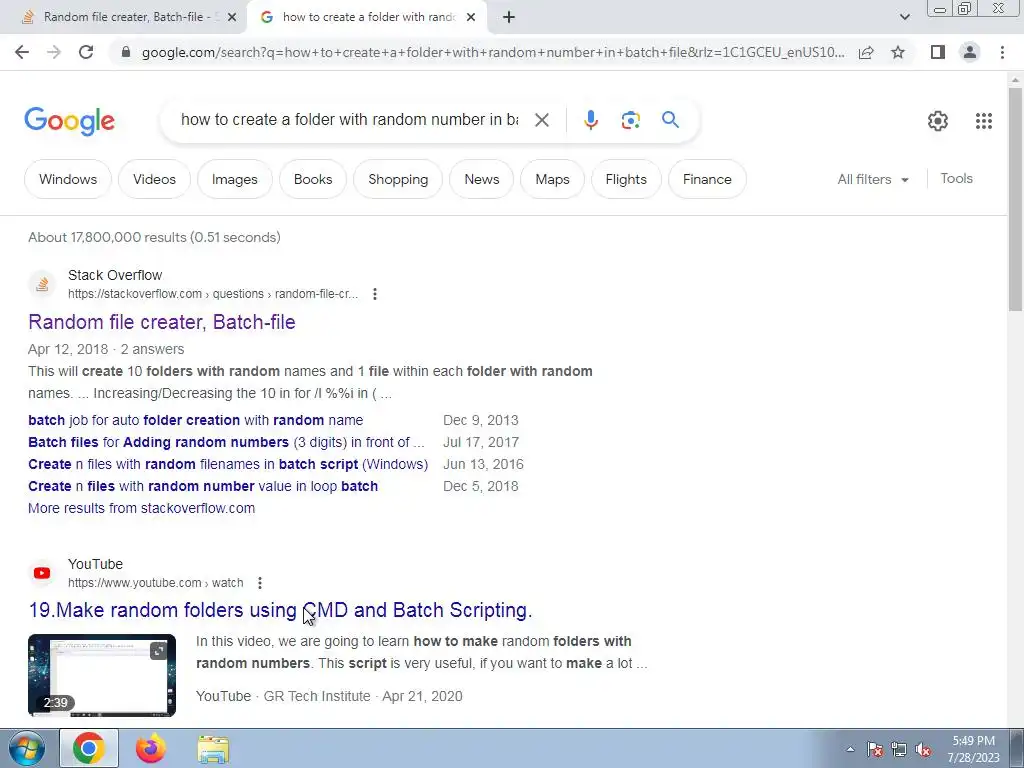Screen dimensions: 1024x768
Task: Open 19.Make random folders YouTube result
Action: pyautogui.click(x=281, y=610)
